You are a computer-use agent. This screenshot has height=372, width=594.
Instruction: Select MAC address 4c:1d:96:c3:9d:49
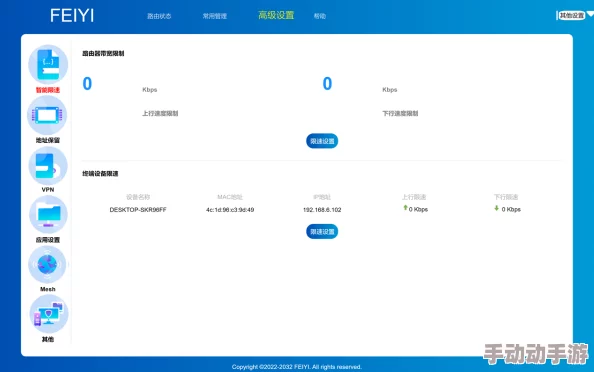pos(230,209)
